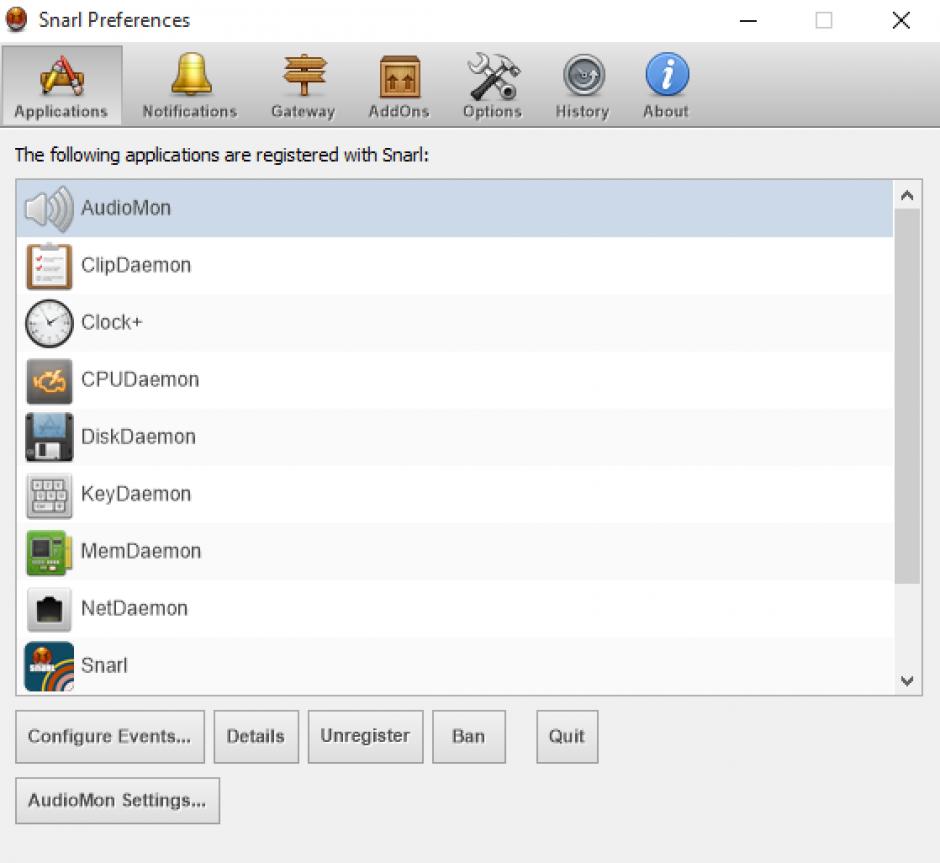The width and height of the screenshot is (940, 863).
Task: Switch to the History tab label
Action: click(582, 111)
